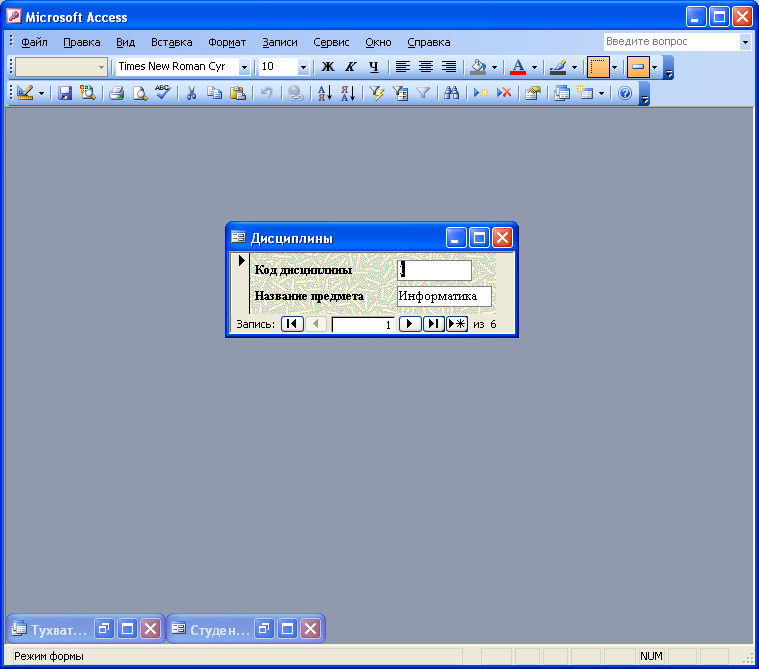Click the Название предмета field with Информатика
Viewport: 759px width, 669px height.
444,296
